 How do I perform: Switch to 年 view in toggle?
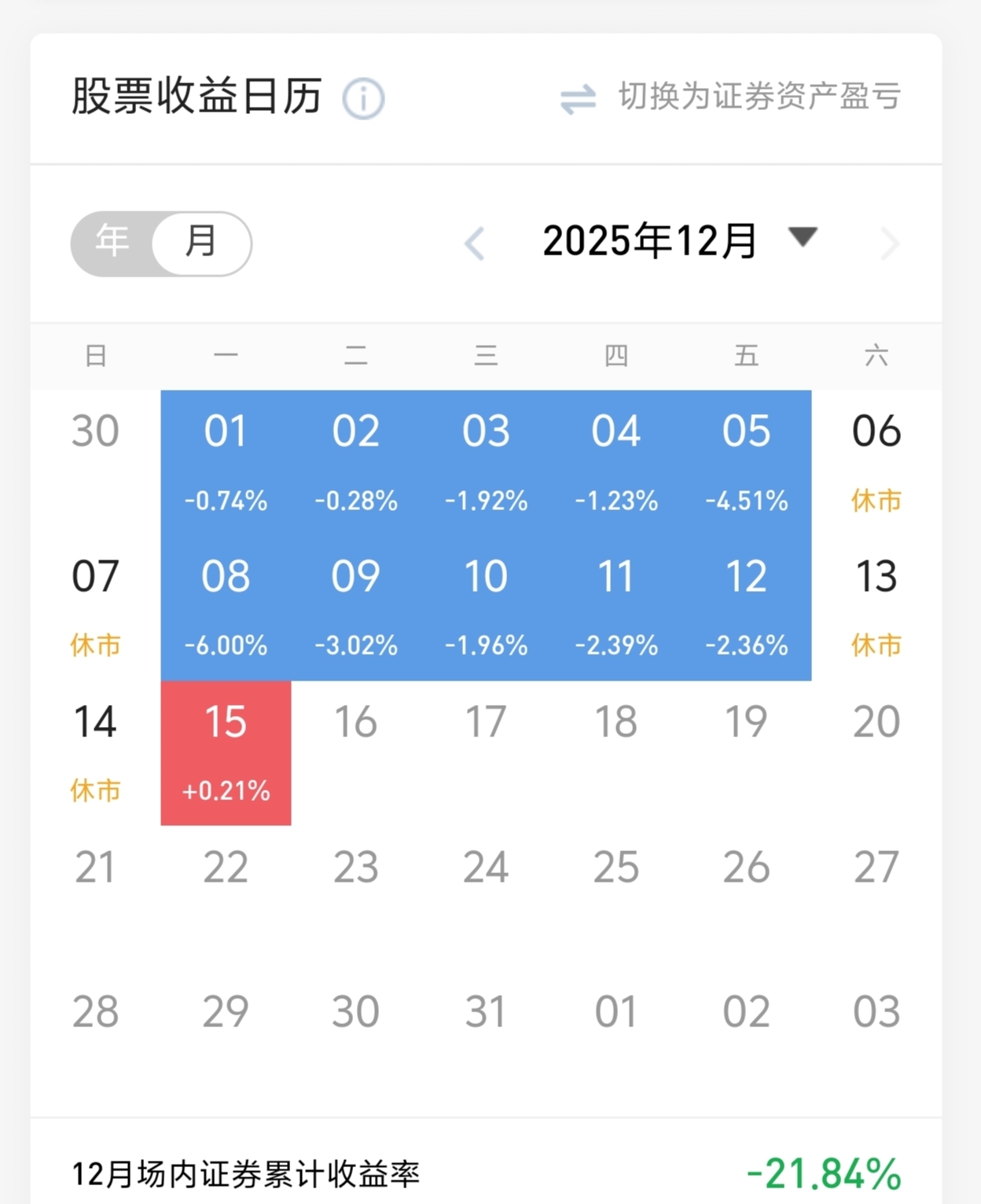[112, 241]
